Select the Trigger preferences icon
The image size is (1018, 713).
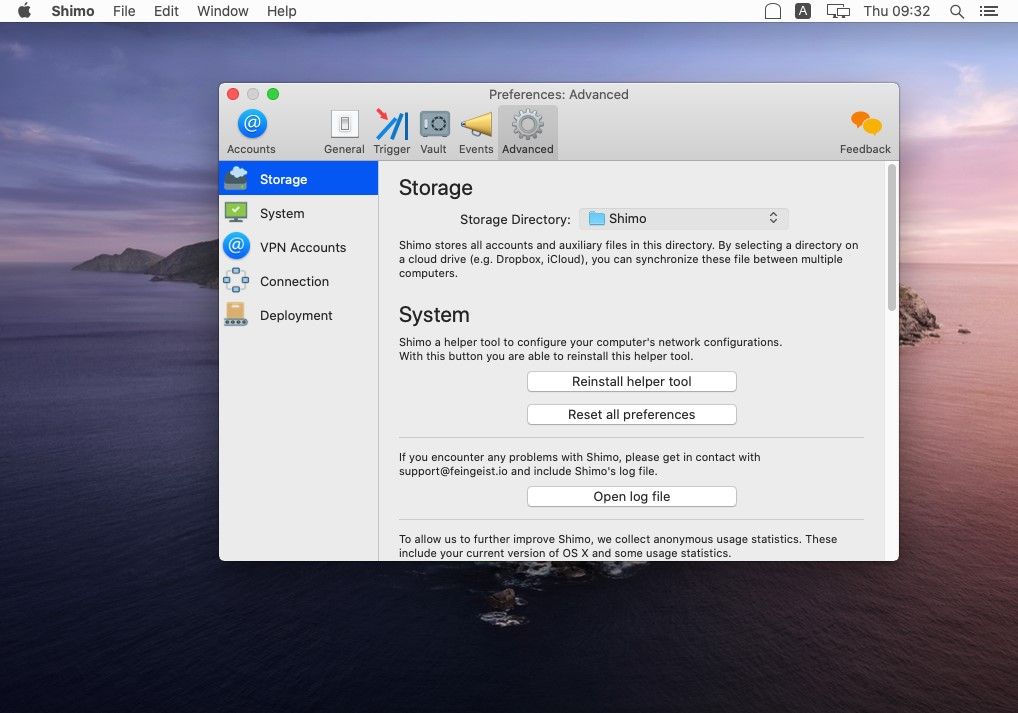391,128
